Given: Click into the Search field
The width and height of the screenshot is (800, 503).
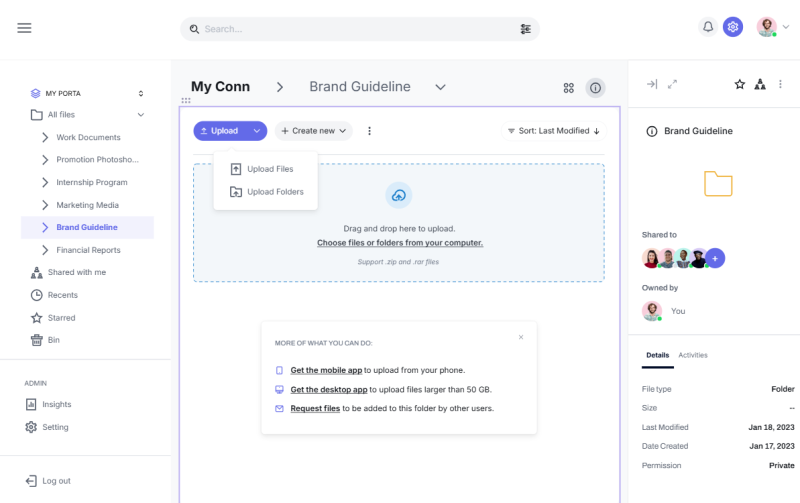Looking at the screenshot, I should (350, 29).
